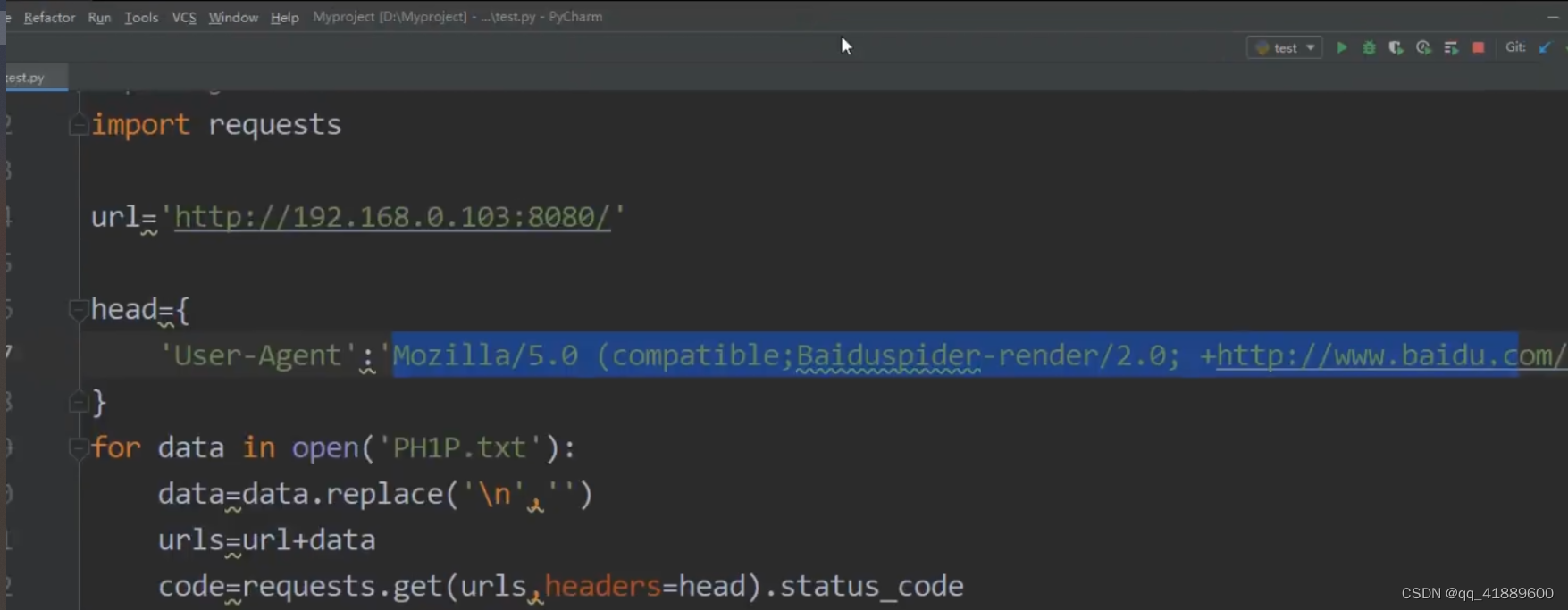The image size is (1568, 610).
Task: Click the for keyword
Action: (x=116, y=447)
